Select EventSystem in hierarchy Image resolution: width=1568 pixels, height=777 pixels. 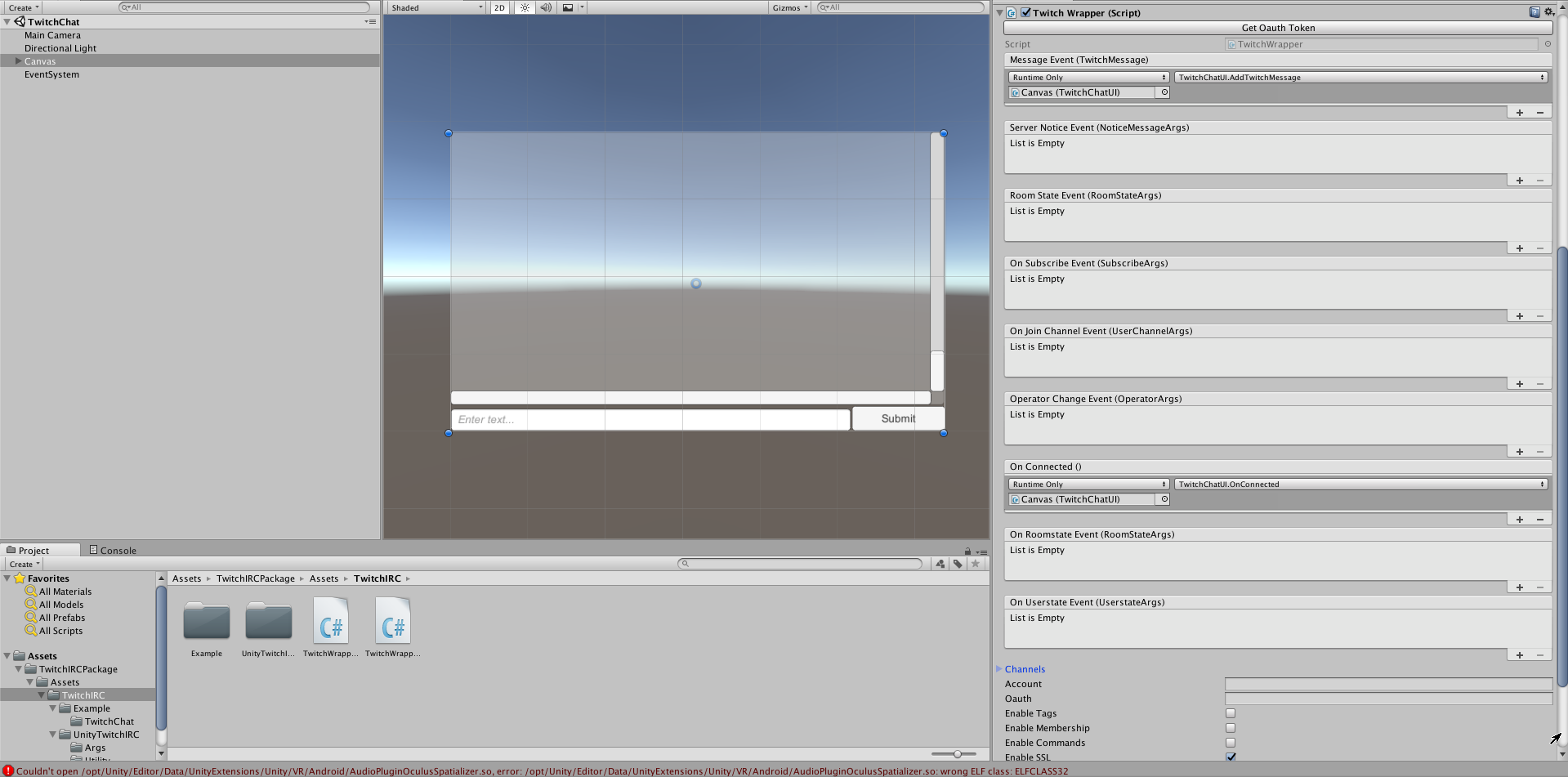(51, 74)
